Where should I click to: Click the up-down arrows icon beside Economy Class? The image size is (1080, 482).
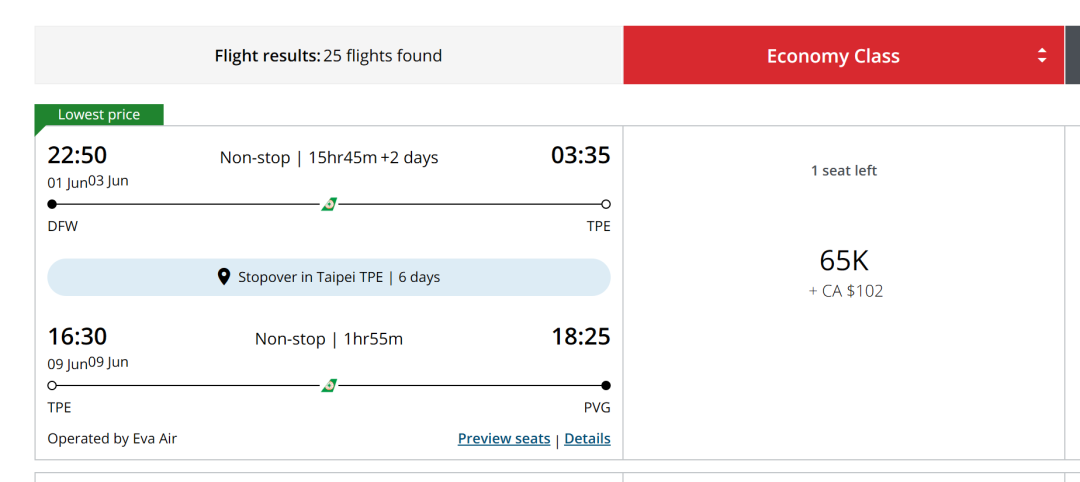[1042, 56]
